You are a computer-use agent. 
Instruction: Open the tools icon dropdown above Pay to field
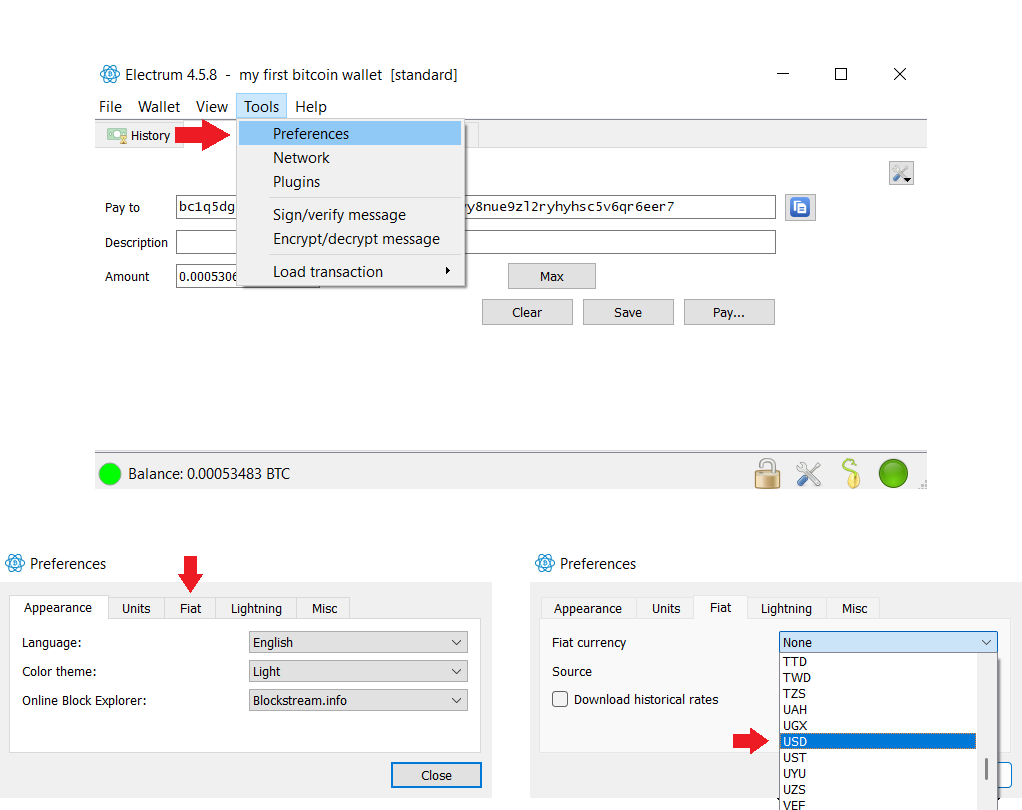click(901, 174)
